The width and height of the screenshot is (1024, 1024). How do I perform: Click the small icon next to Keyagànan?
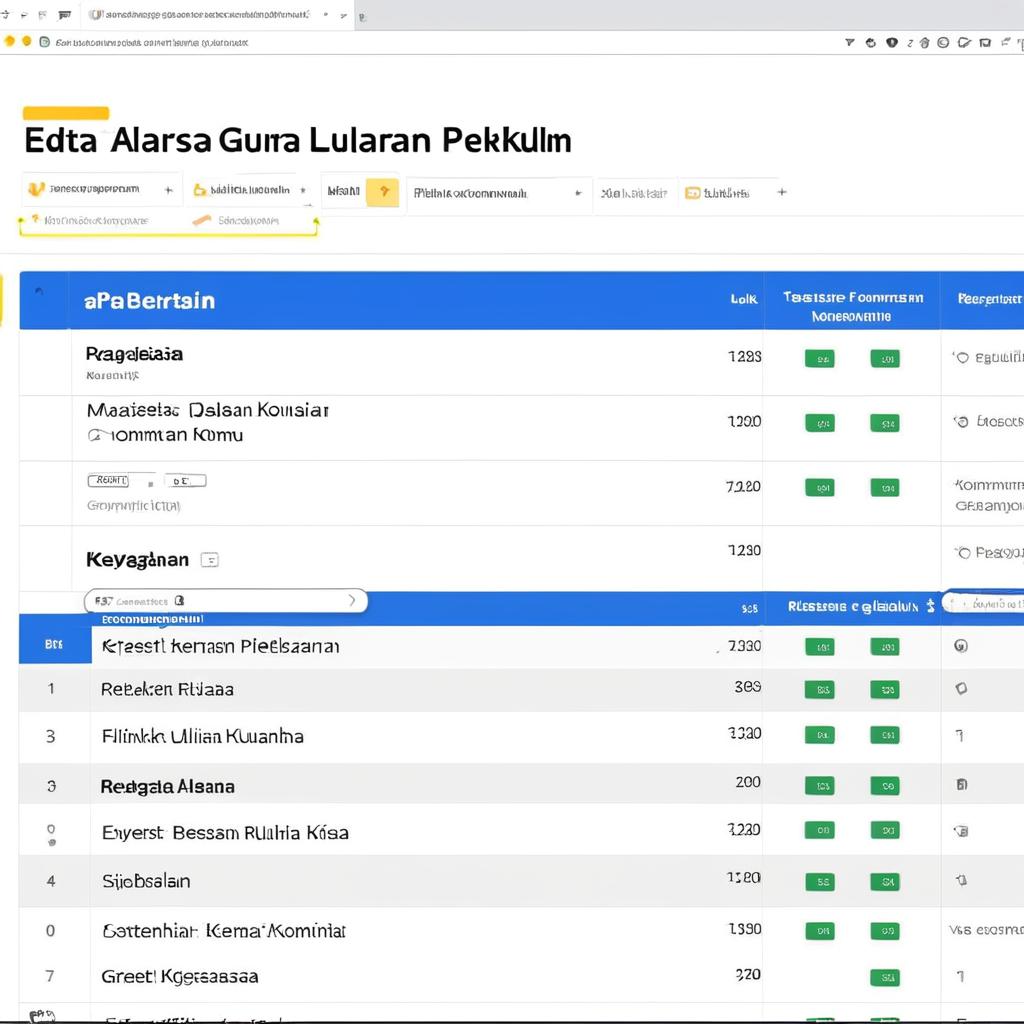(x=210, y=560)
